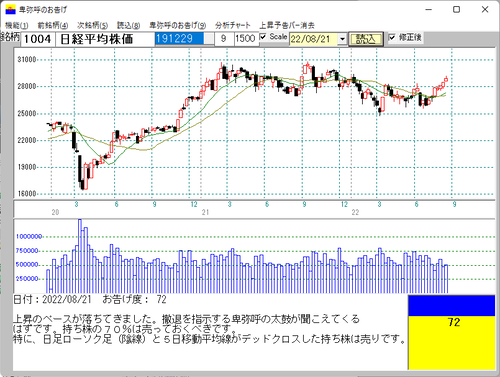Click the 250000 volume axis label
Screen dimensions: 500x377
click(x=27, y=278)
